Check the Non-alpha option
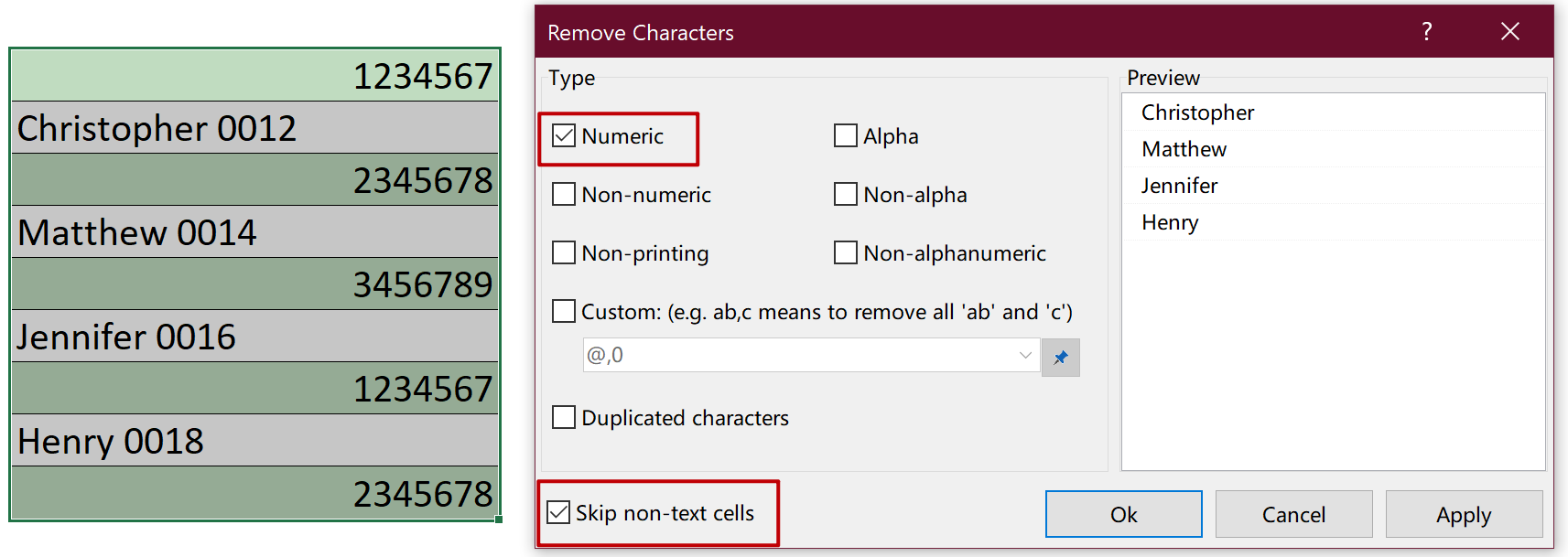This screenshot has height=557, width=1568. [x=844, y=194]
